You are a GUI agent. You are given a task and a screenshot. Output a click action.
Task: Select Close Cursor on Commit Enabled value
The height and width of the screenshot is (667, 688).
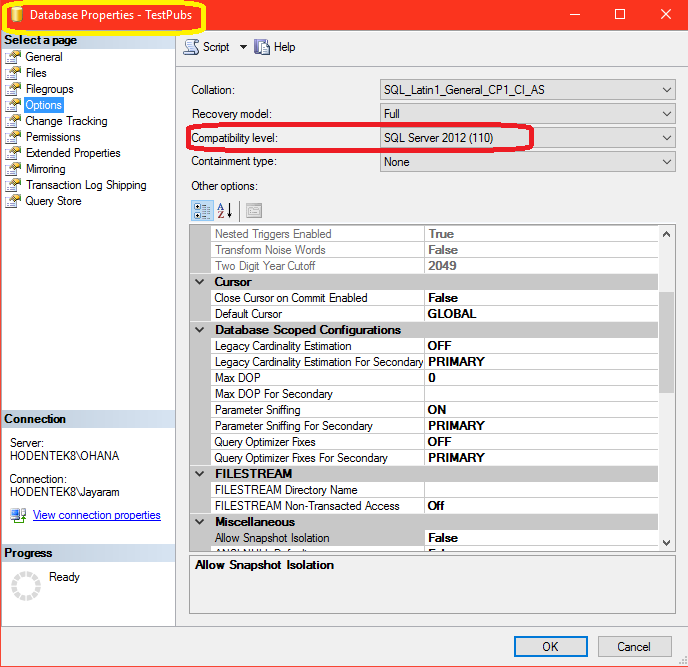(x=541, y=298)
